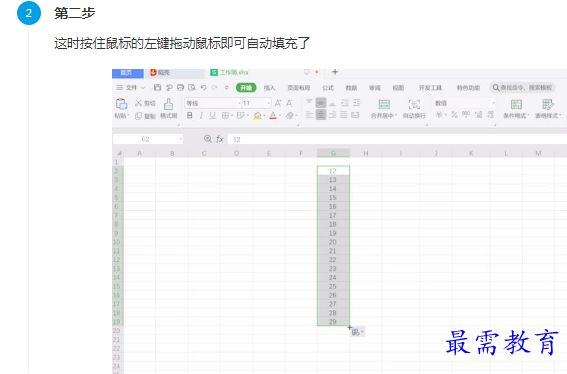Decrease font size with smaller A icon
The width and height of the screenshot is (567, 374).
[x=289, y=103]
